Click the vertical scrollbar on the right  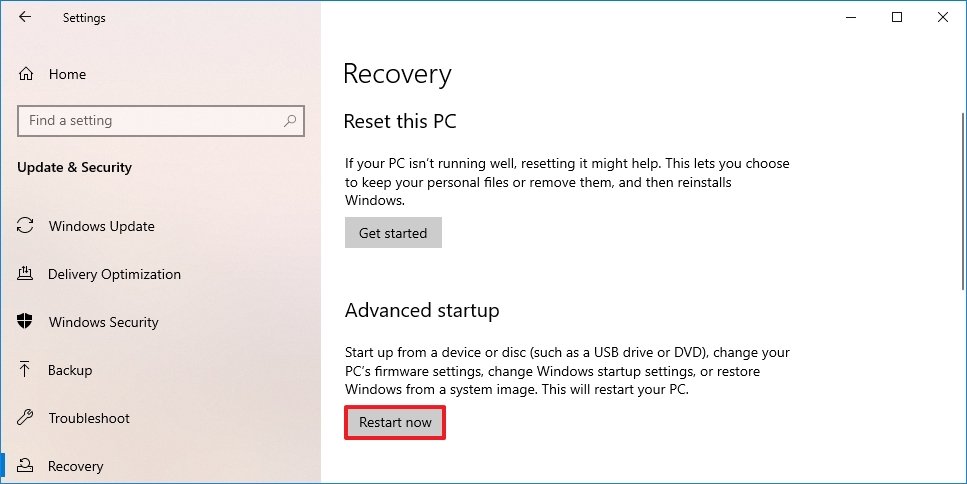963,200
